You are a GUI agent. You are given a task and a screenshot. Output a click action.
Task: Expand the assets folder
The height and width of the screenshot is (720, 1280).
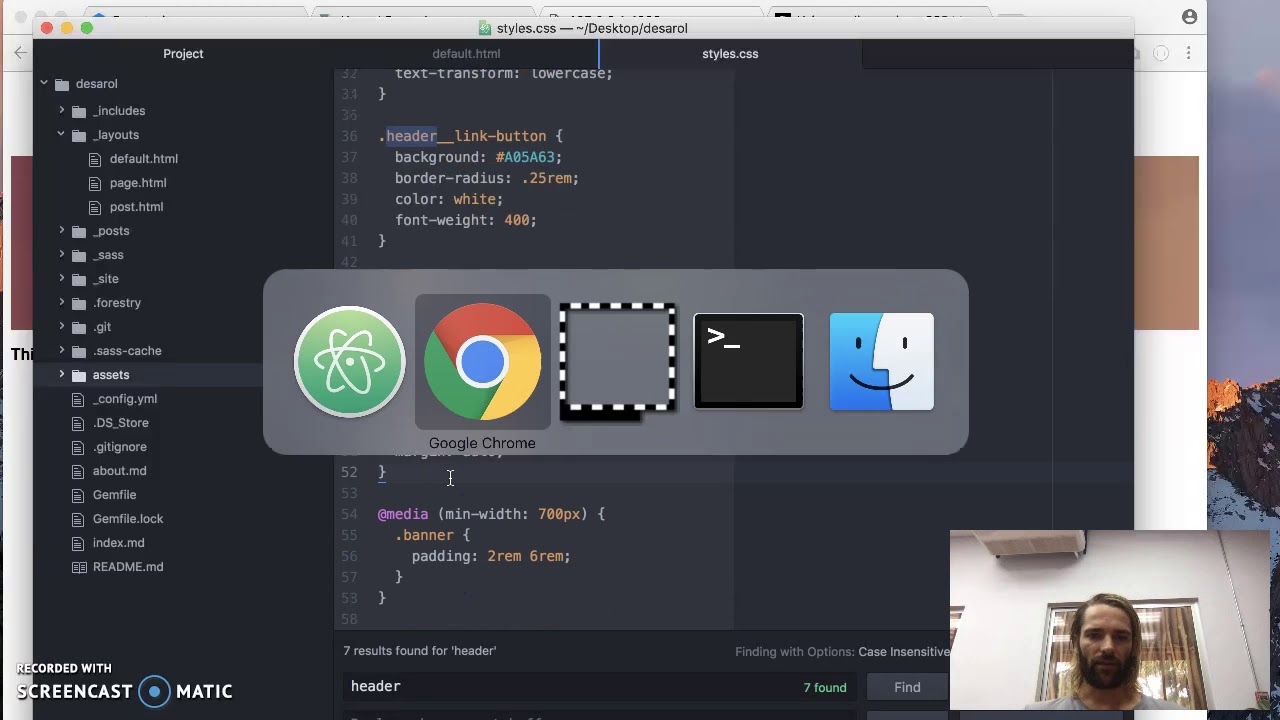[x=62, y=375]
